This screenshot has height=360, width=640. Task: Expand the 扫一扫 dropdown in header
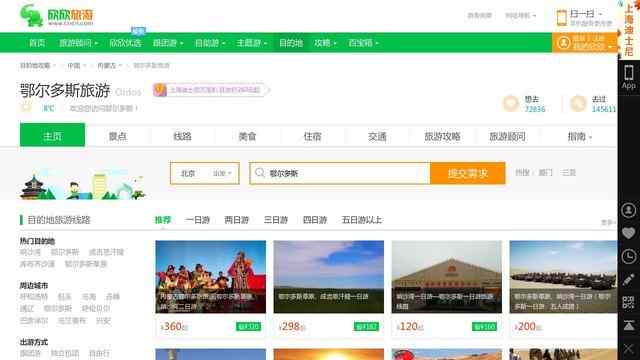point(586,14)
